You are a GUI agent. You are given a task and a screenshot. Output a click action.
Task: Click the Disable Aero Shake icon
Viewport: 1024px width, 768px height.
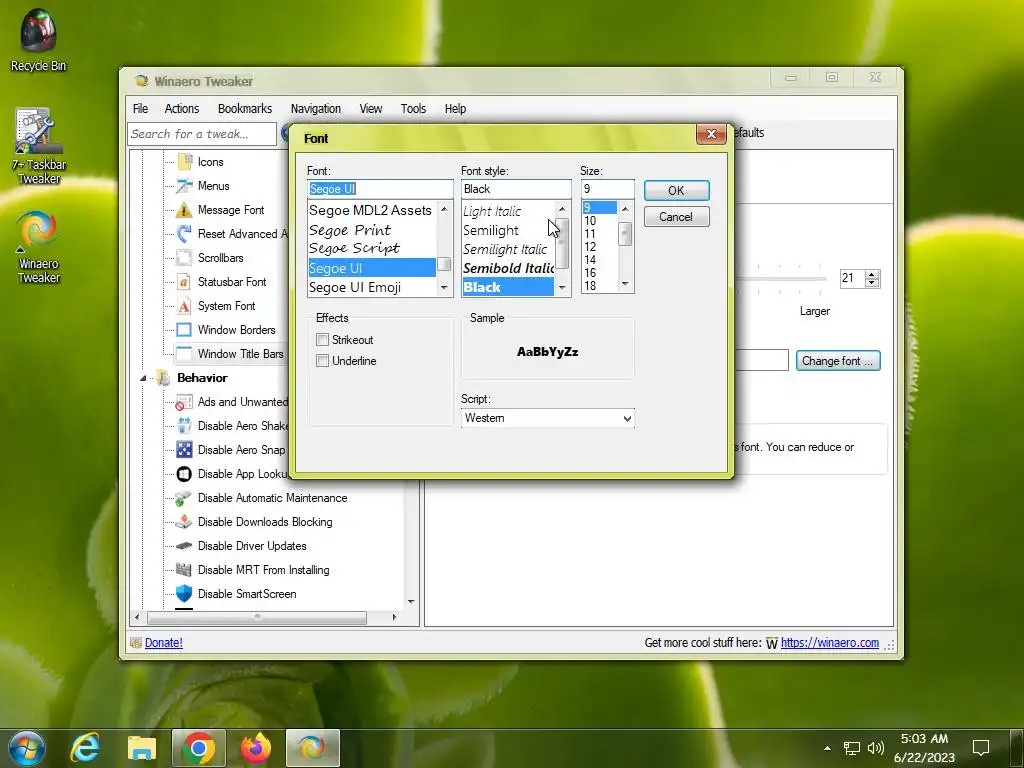[x=185, y=426]
